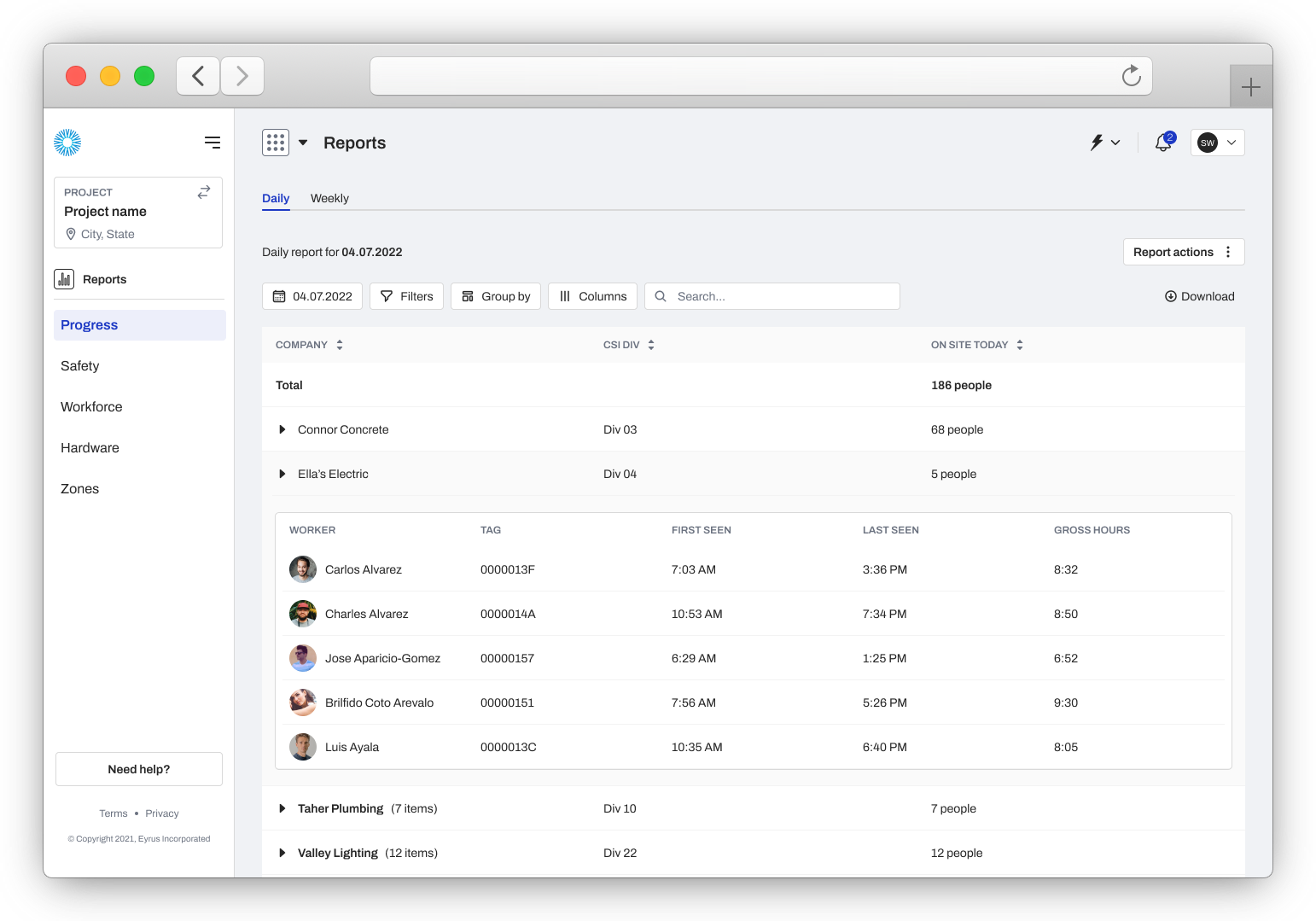Viewport: 1316px width, 921px height.
Task: Open the Report actions menu
Action: [x=1183, y=252]
